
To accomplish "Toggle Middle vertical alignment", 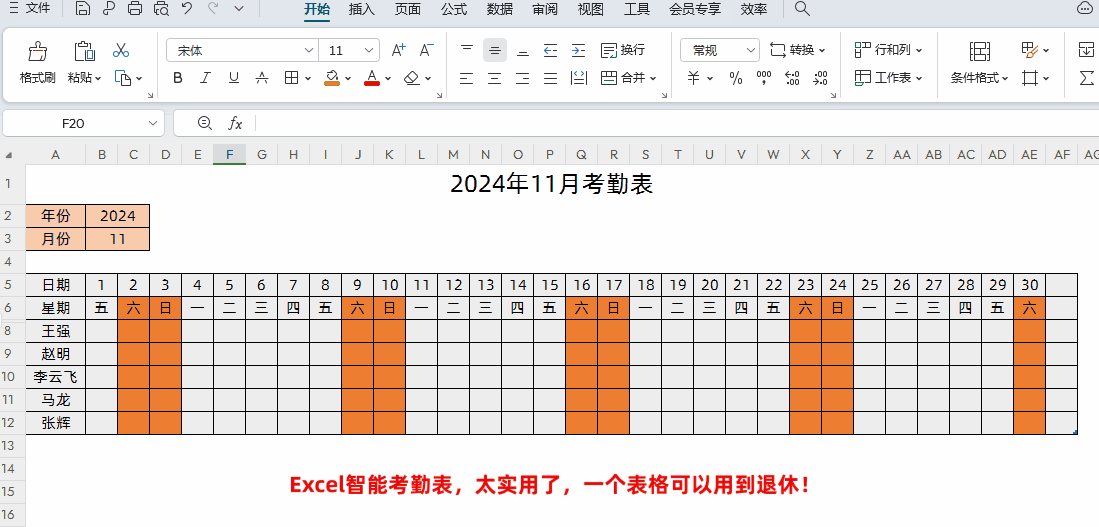I will click(495, 50).
